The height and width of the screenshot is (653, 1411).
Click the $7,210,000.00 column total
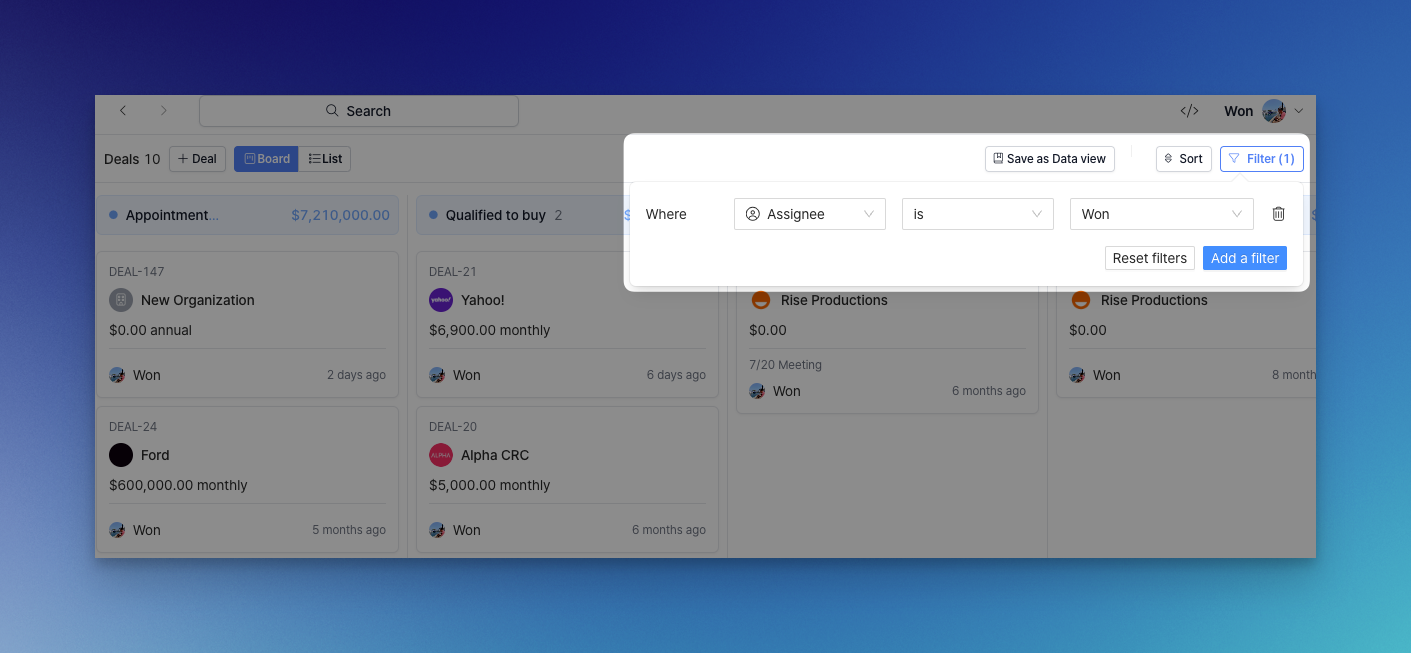(341, 215)
